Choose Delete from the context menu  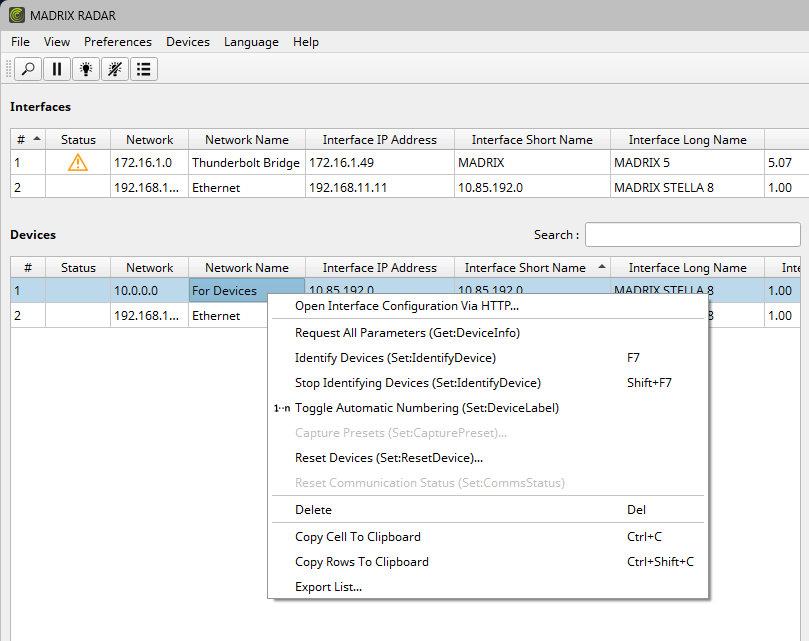tap(488, 510)
